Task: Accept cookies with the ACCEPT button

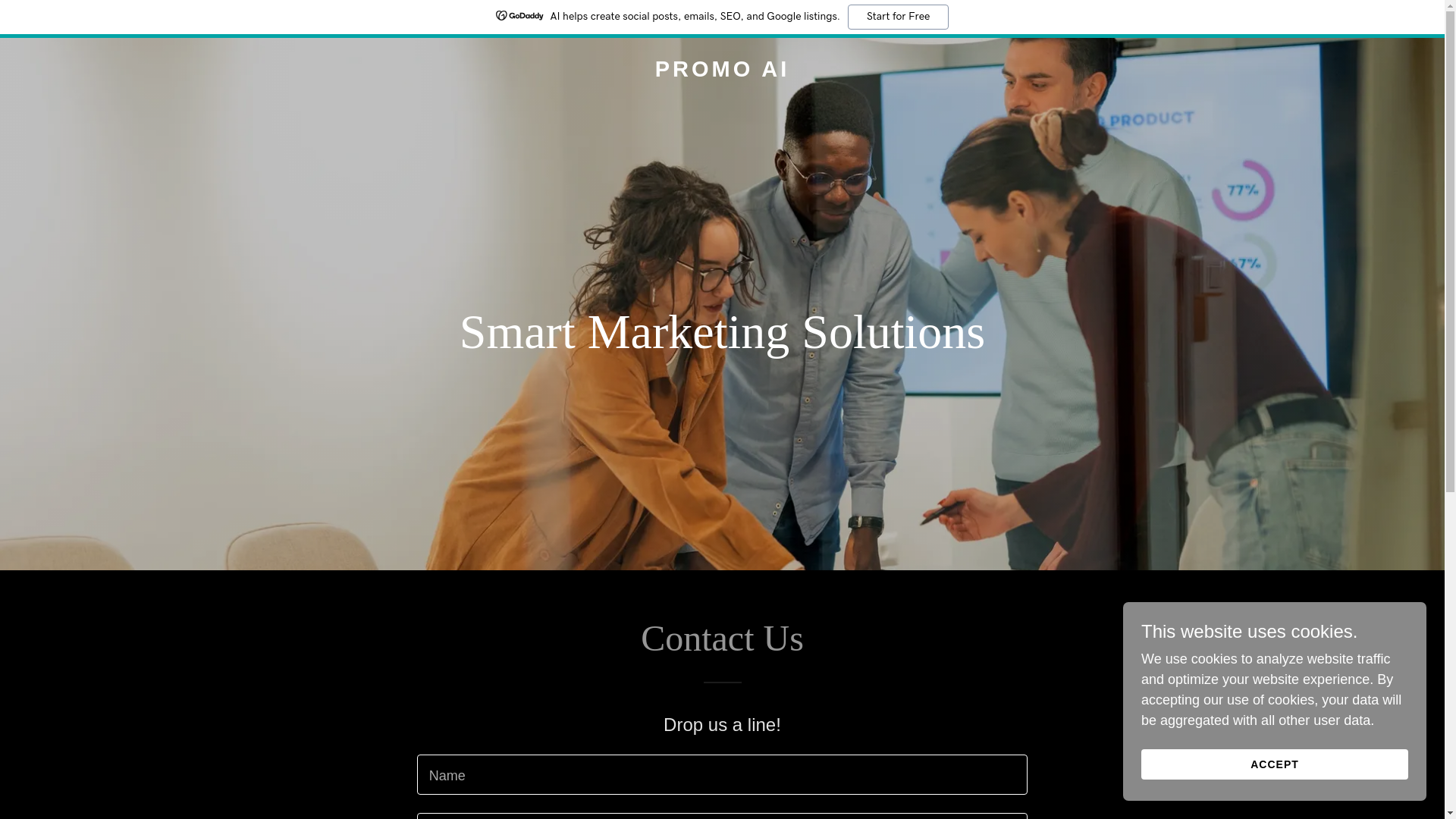Action: [1274, 764]
